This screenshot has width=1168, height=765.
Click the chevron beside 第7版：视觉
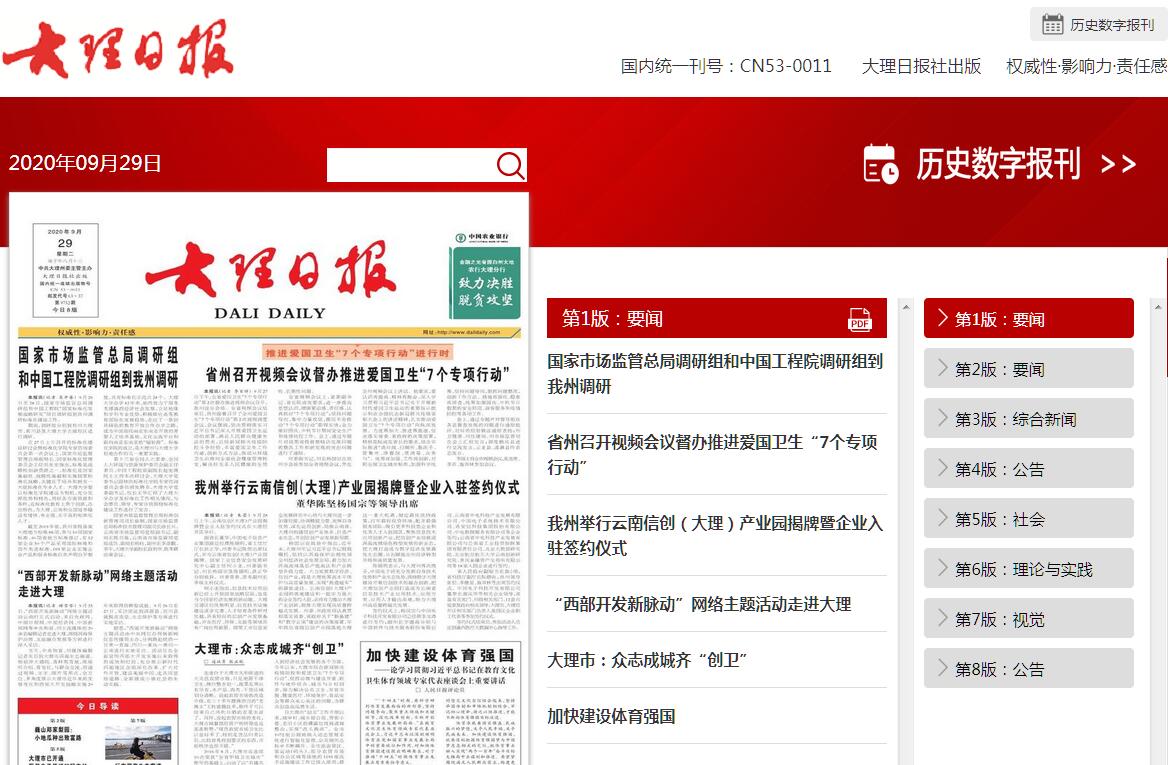tap(942, 618)
